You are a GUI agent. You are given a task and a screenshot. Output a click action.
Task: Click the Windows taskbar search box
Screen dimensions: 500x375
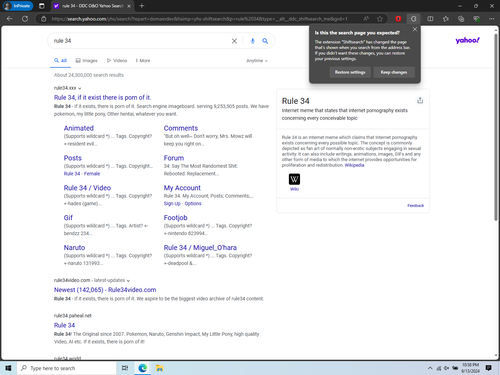pyautogui.click(x=67, y=368)
